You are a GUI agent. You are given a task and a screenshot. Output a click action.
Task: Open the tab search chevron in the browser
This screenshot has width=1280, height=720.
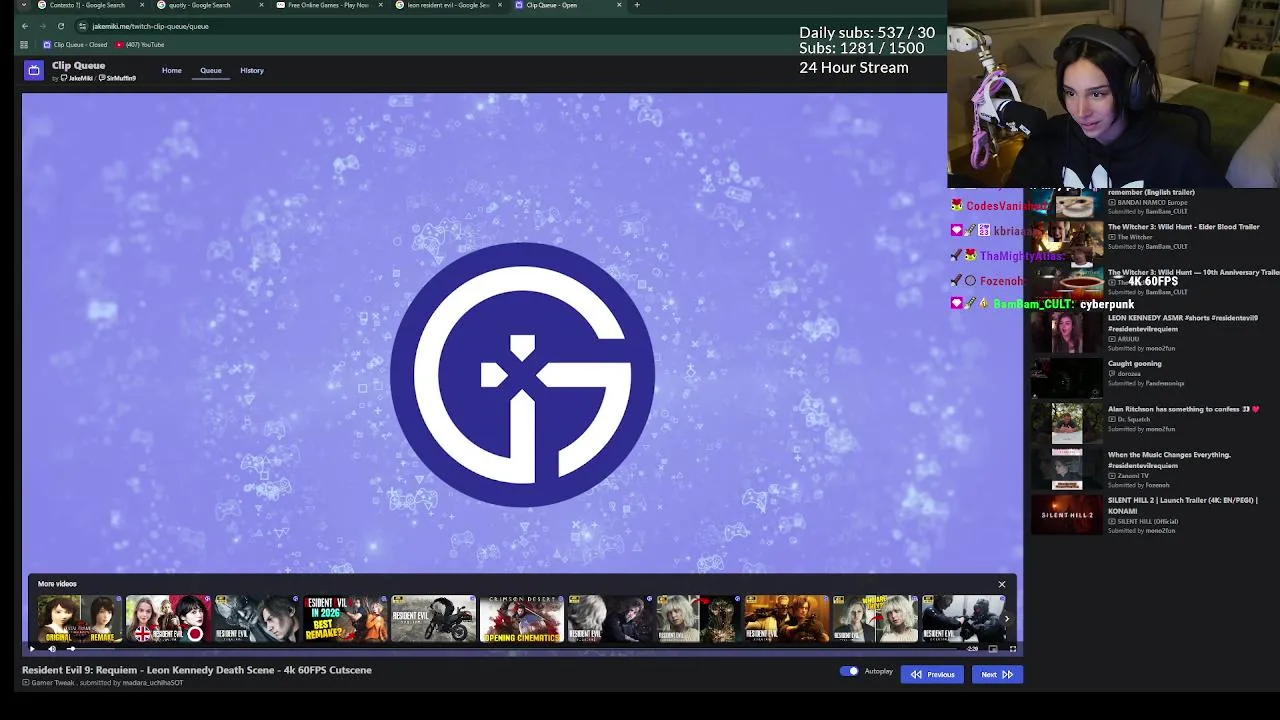click(x=24, y=5)
